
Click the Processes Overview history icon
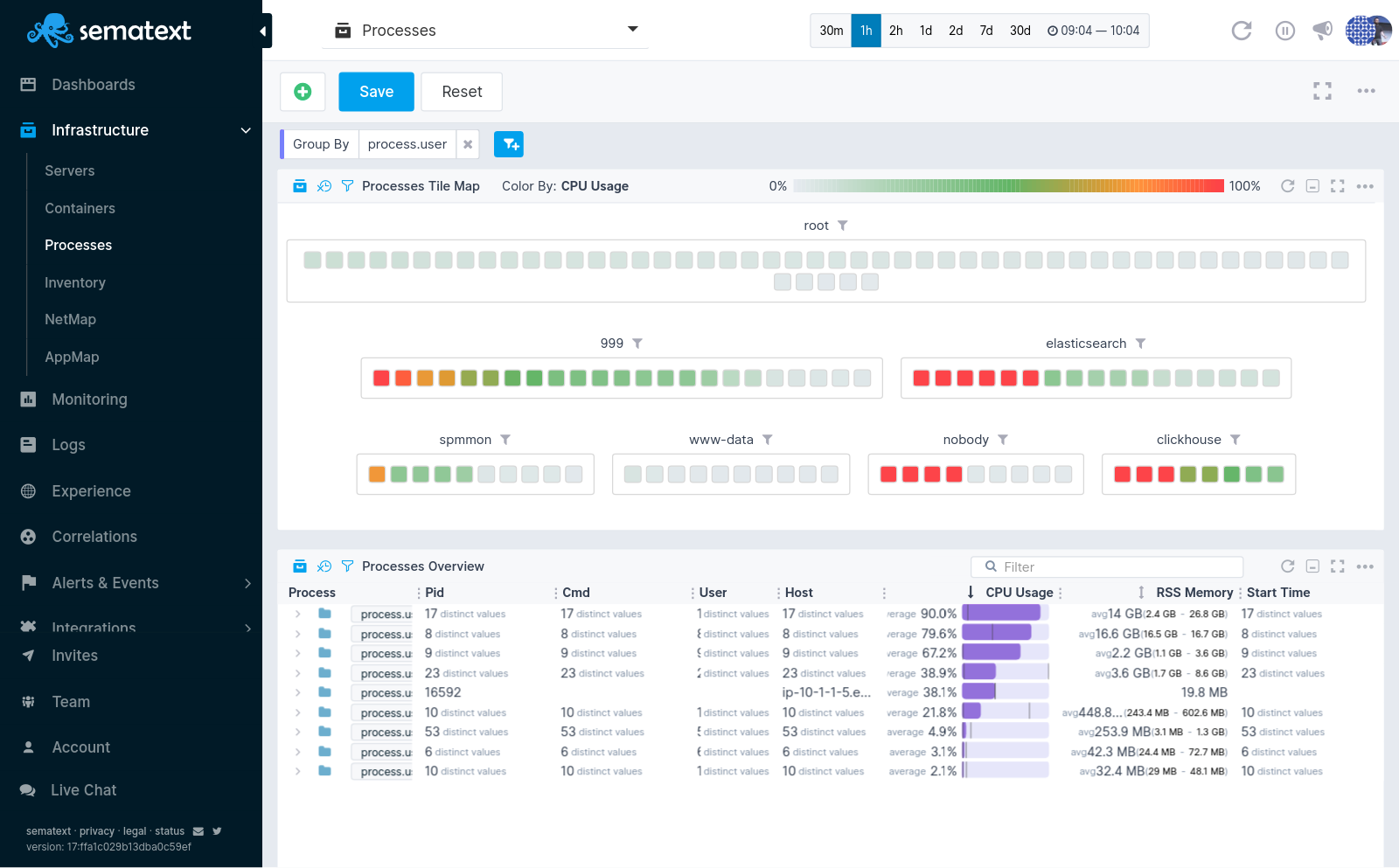(x=324, y=566)
